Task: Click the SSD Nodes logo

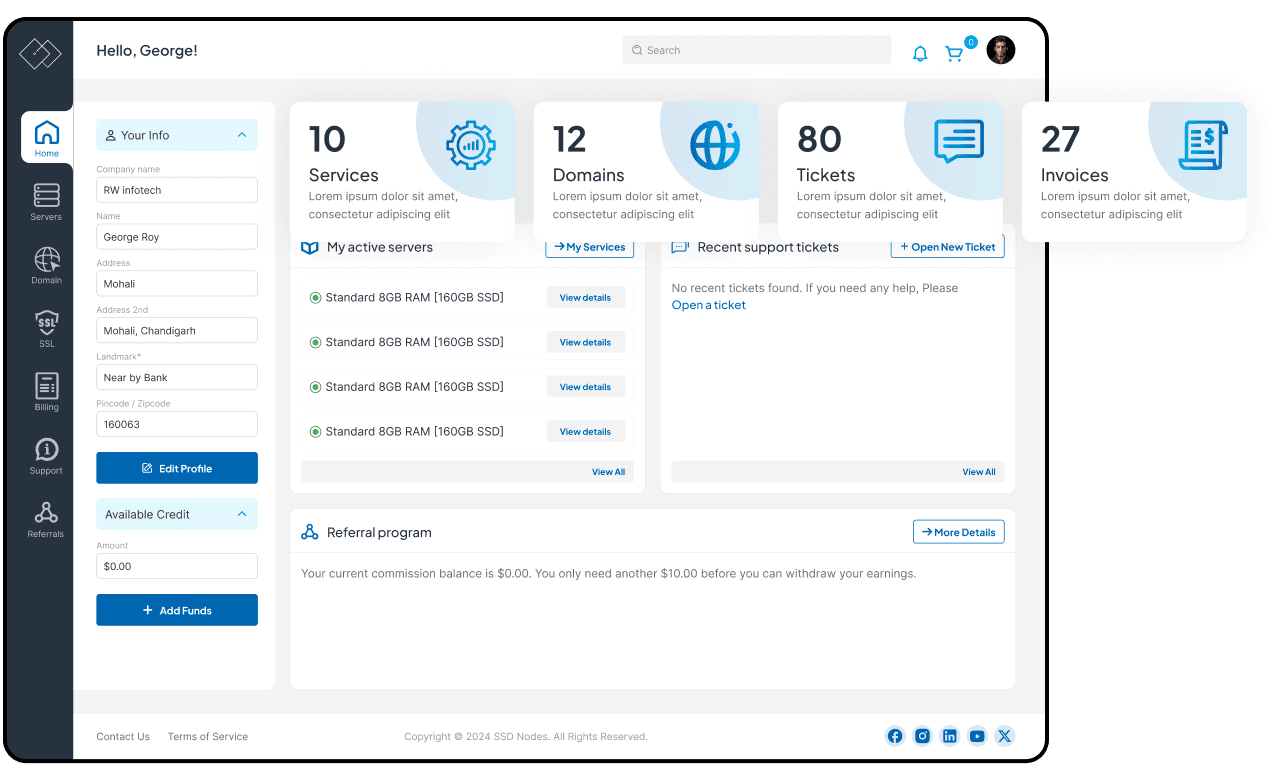Action: click(40, 53)
